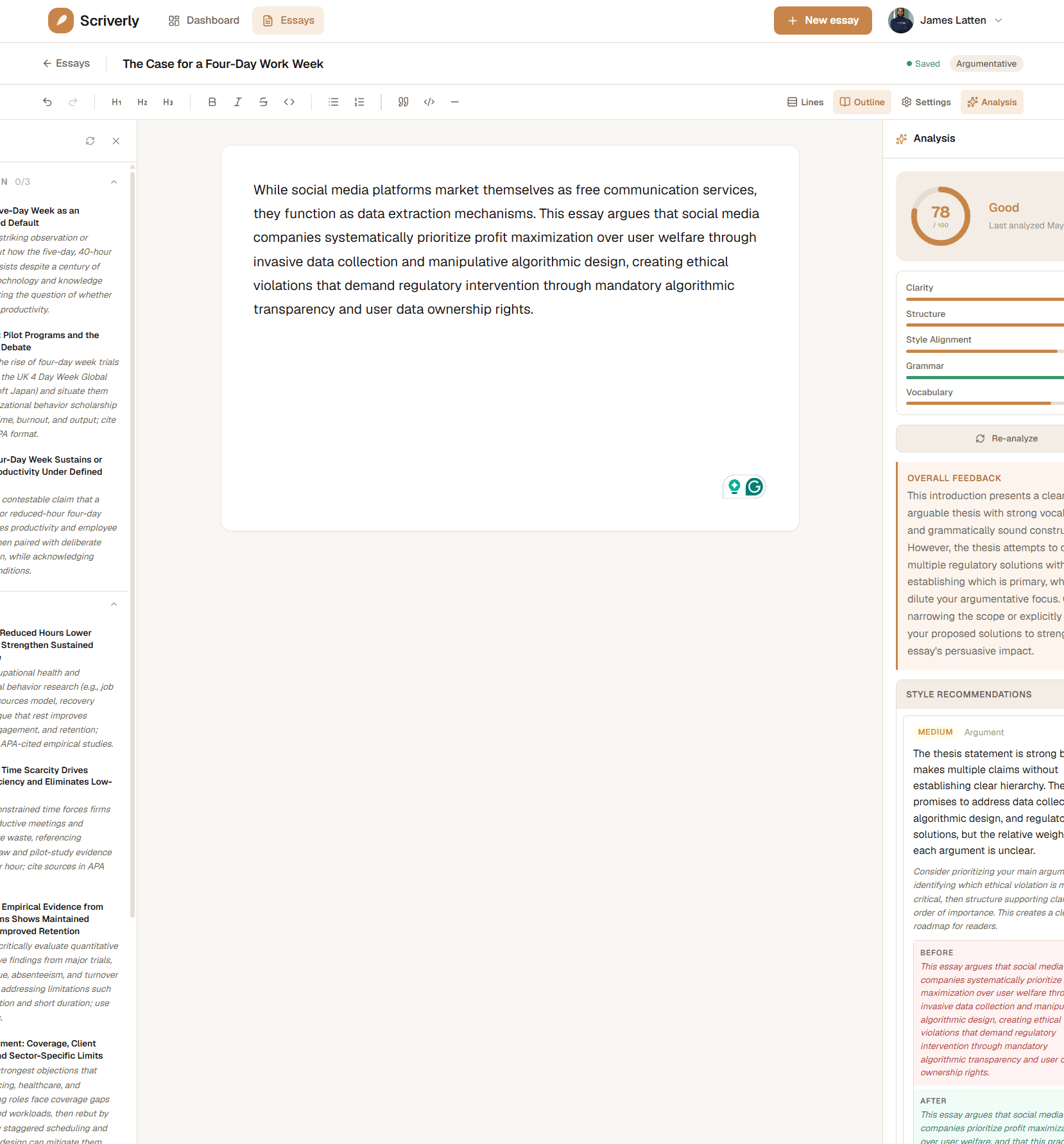Toggle the Lines view

click(805, 102)
